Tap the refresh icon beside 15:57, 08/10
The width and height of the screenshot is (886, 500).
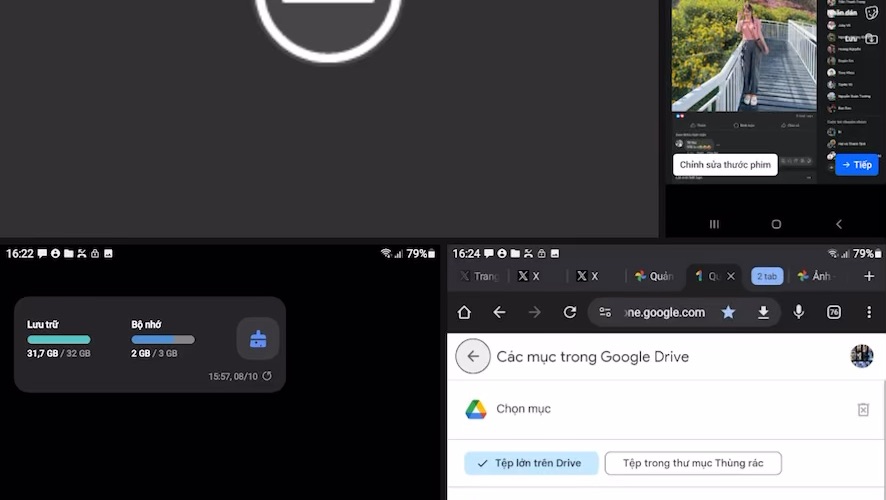267,376
